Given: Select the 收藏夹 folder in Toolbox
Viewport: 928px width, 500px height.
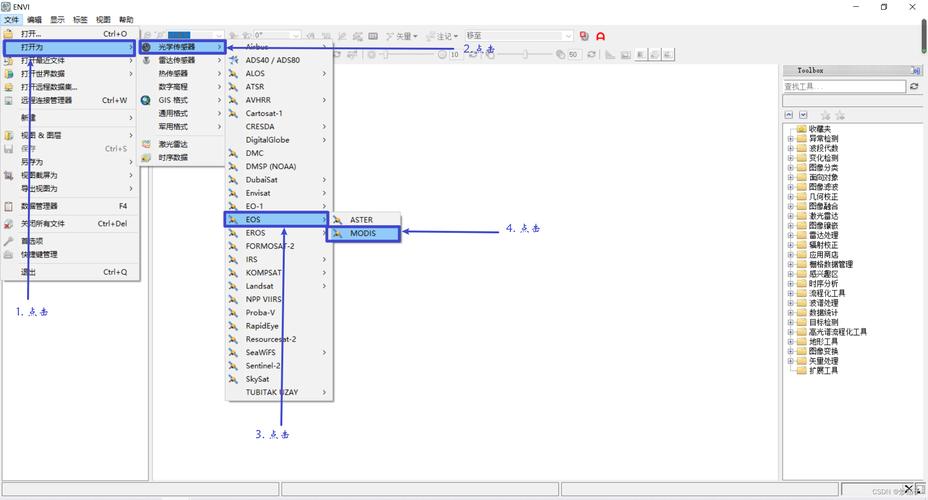Looking at the screenshot, I should (x=820, y=129).
